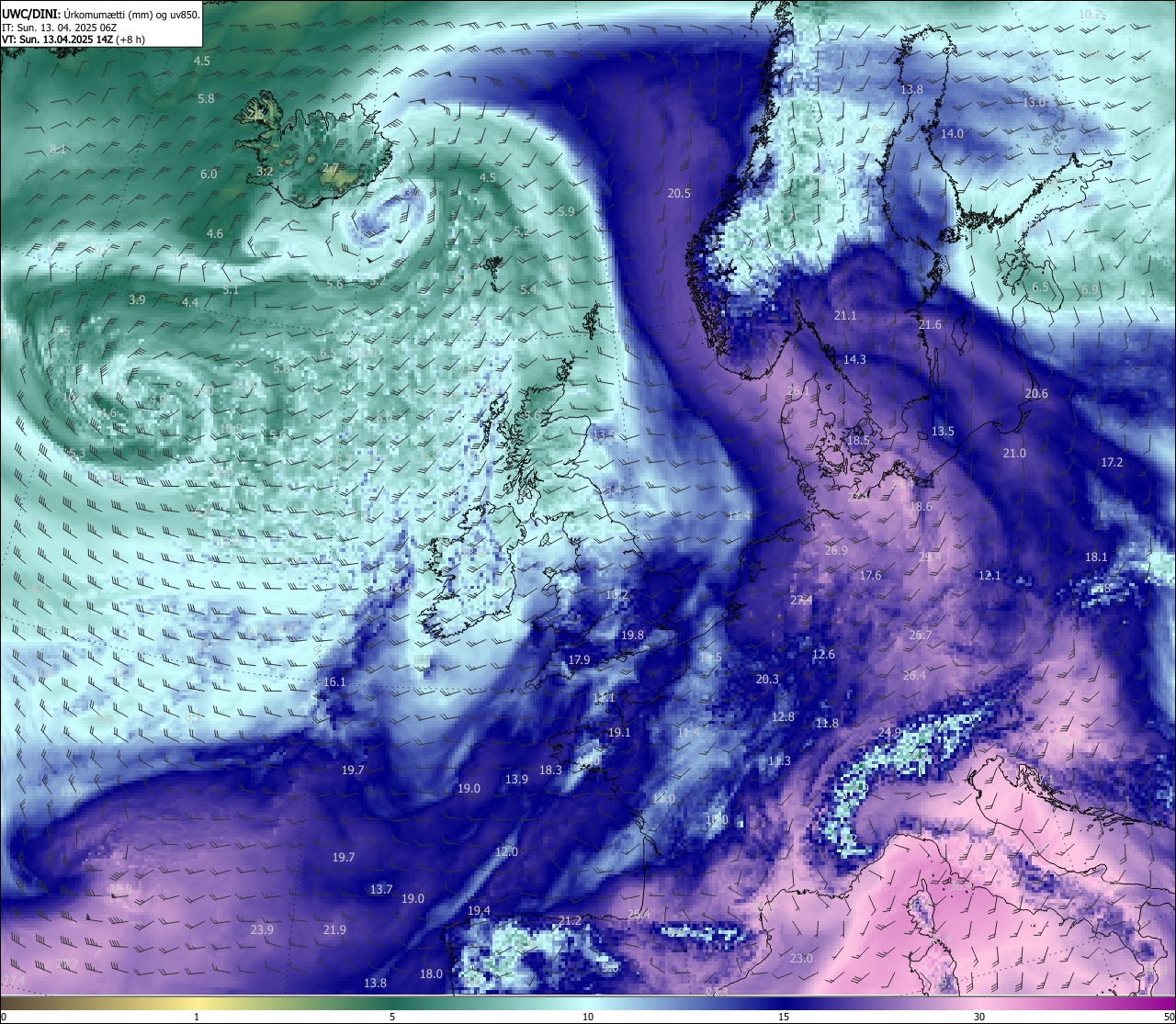
Task: Click the map value "19.1"
Action: [x=619, y=732]
